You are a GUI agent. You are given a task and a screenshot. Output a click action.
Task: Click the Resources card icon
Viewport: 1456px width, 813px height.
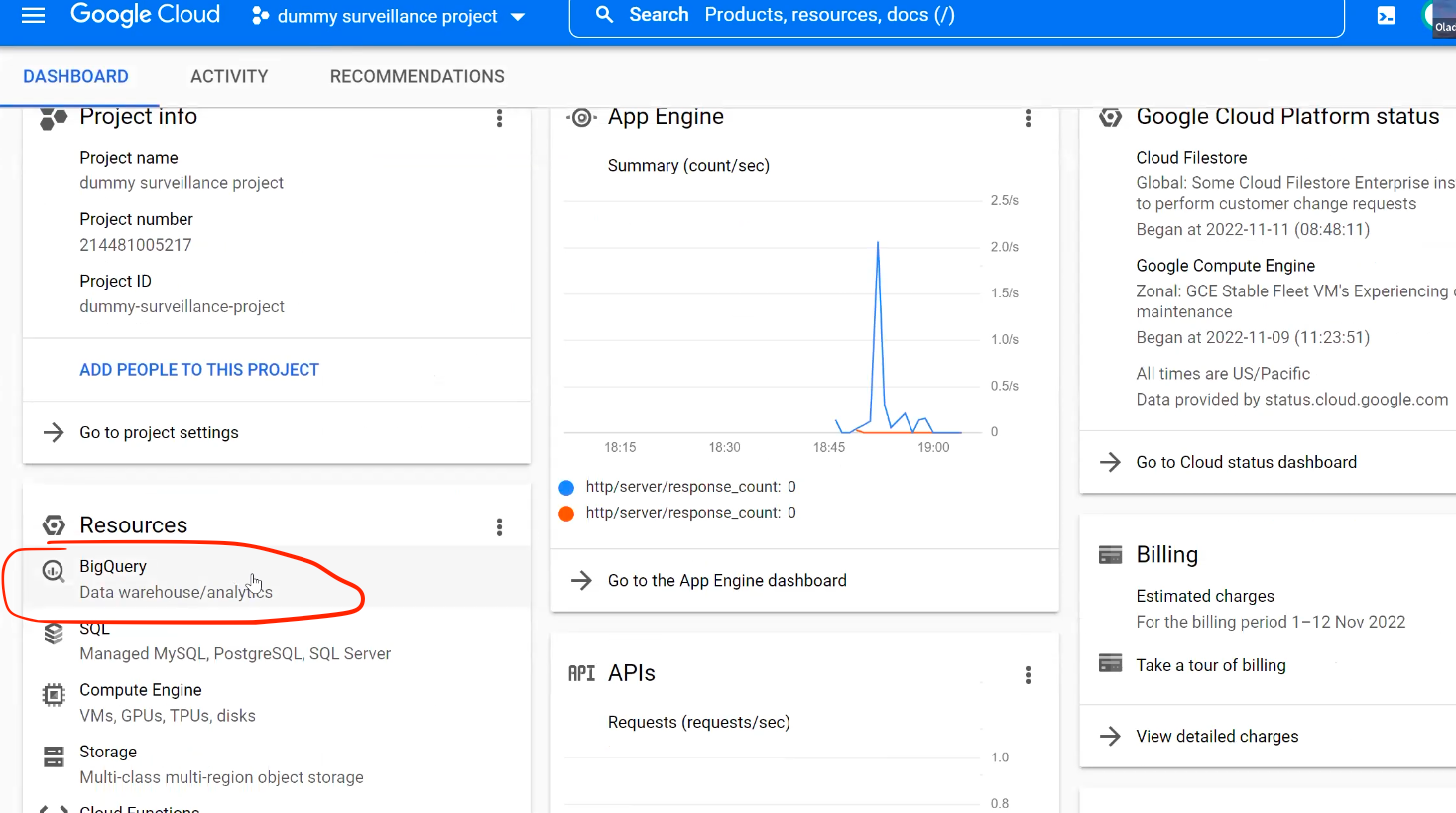tap(54, 525)
